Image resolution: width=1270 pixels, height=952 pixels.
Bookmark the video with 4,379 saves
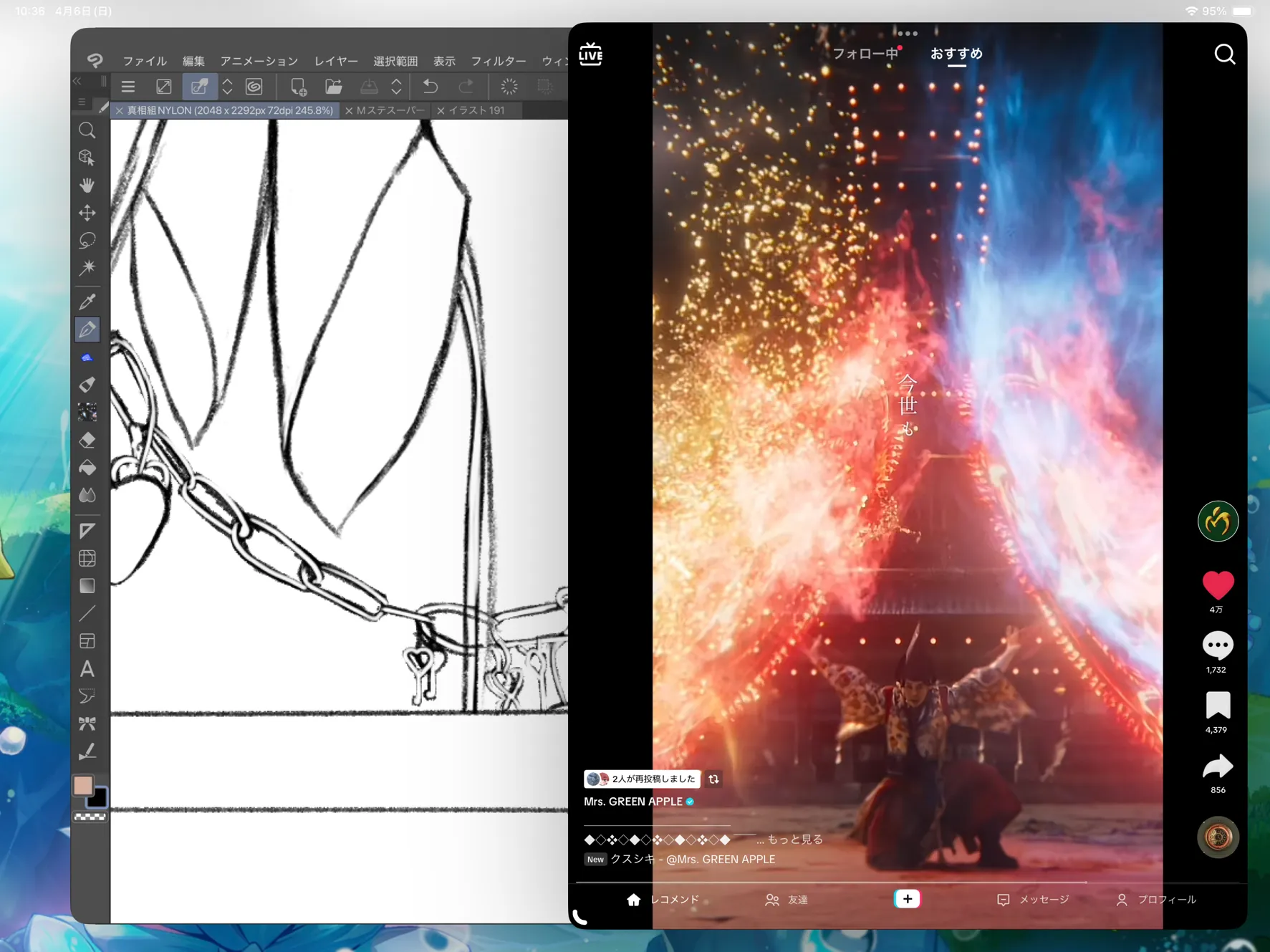(x=1218, y=705)
